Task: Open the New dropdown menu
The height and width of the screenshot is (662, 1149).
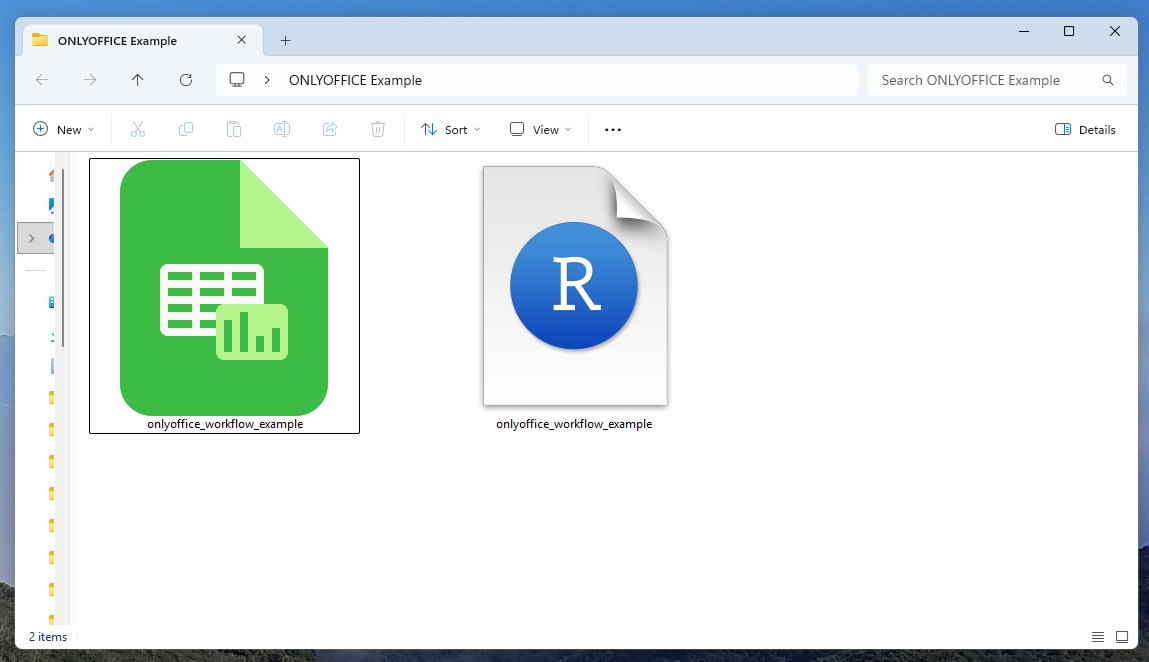Action: [x=64, y=129]
